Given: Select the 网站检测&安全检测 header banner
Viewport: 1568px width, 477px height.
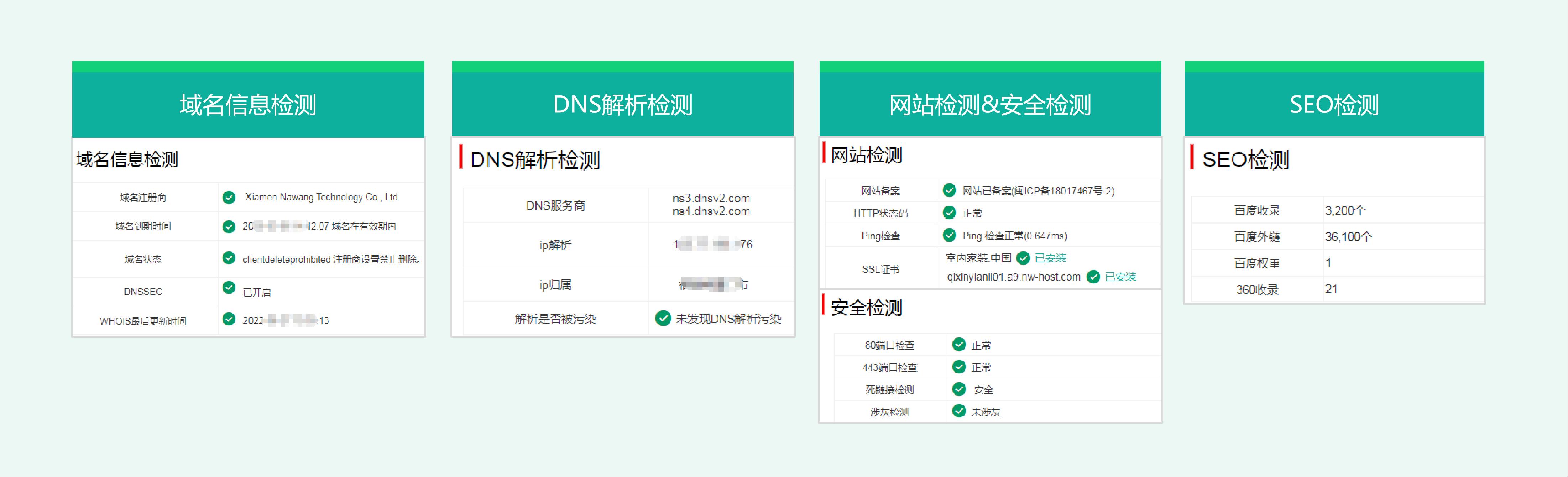Looking at the screenshot, I should (x=990, y=105).
